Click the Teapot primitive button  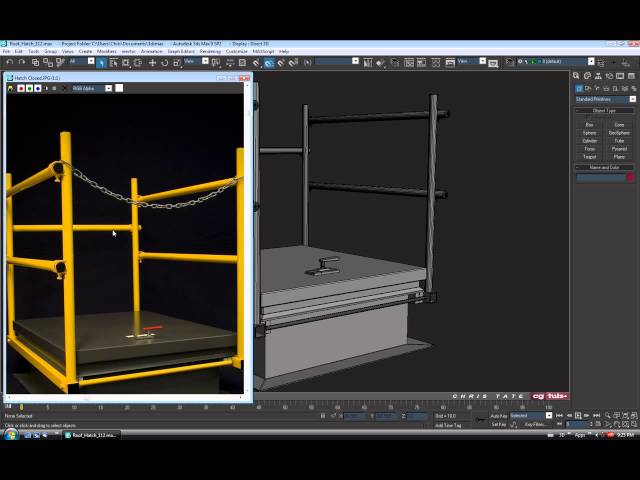[x=590, y=156]
